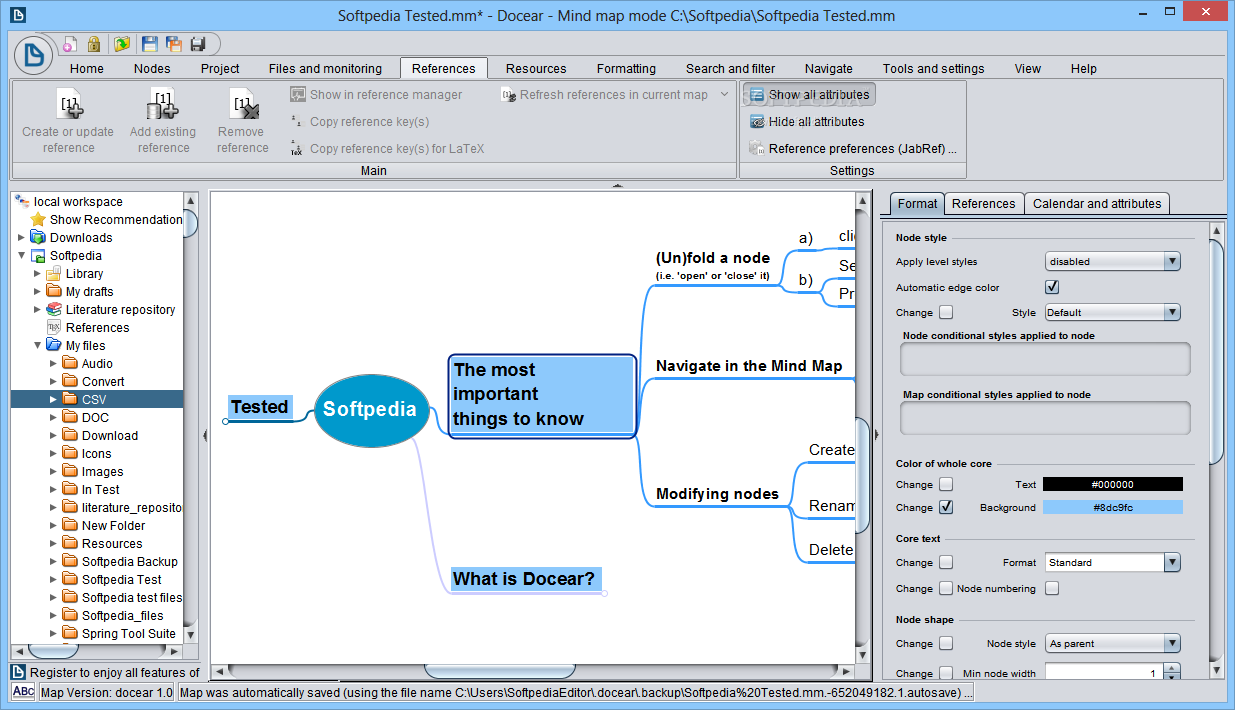Click the new map icon in quick toolbar
This screenshot has height=710, width=1235.
pos(70,44)
